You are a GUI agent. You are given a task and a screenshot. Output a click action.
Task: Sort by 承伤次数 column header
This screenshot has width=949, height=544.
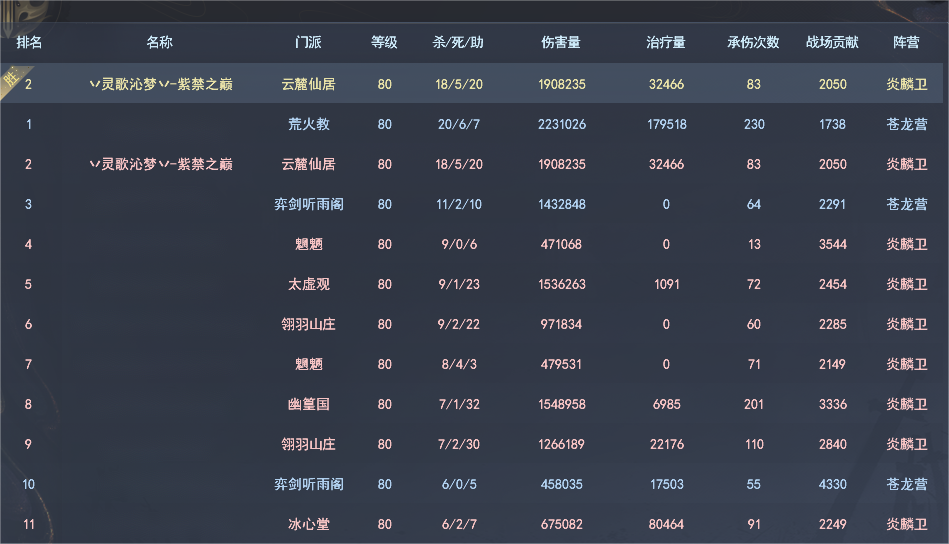pos(754,42)
